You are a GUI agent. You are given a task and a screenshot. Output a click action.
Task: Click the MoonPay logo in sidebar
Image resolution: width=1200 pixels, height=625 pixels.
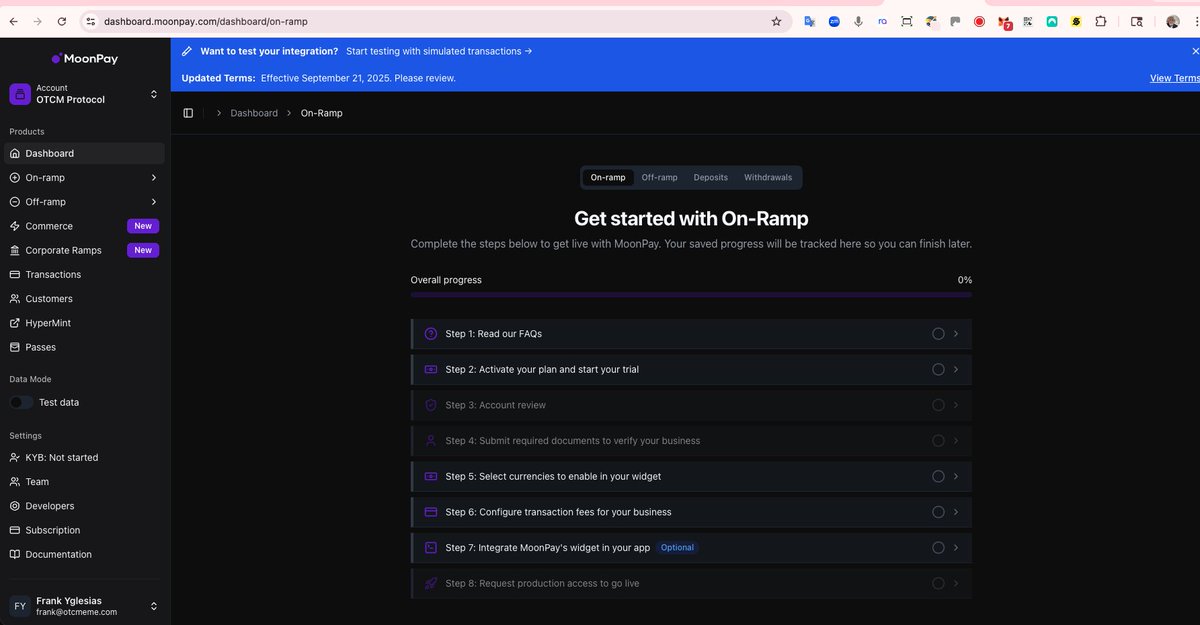pos(85,58)
